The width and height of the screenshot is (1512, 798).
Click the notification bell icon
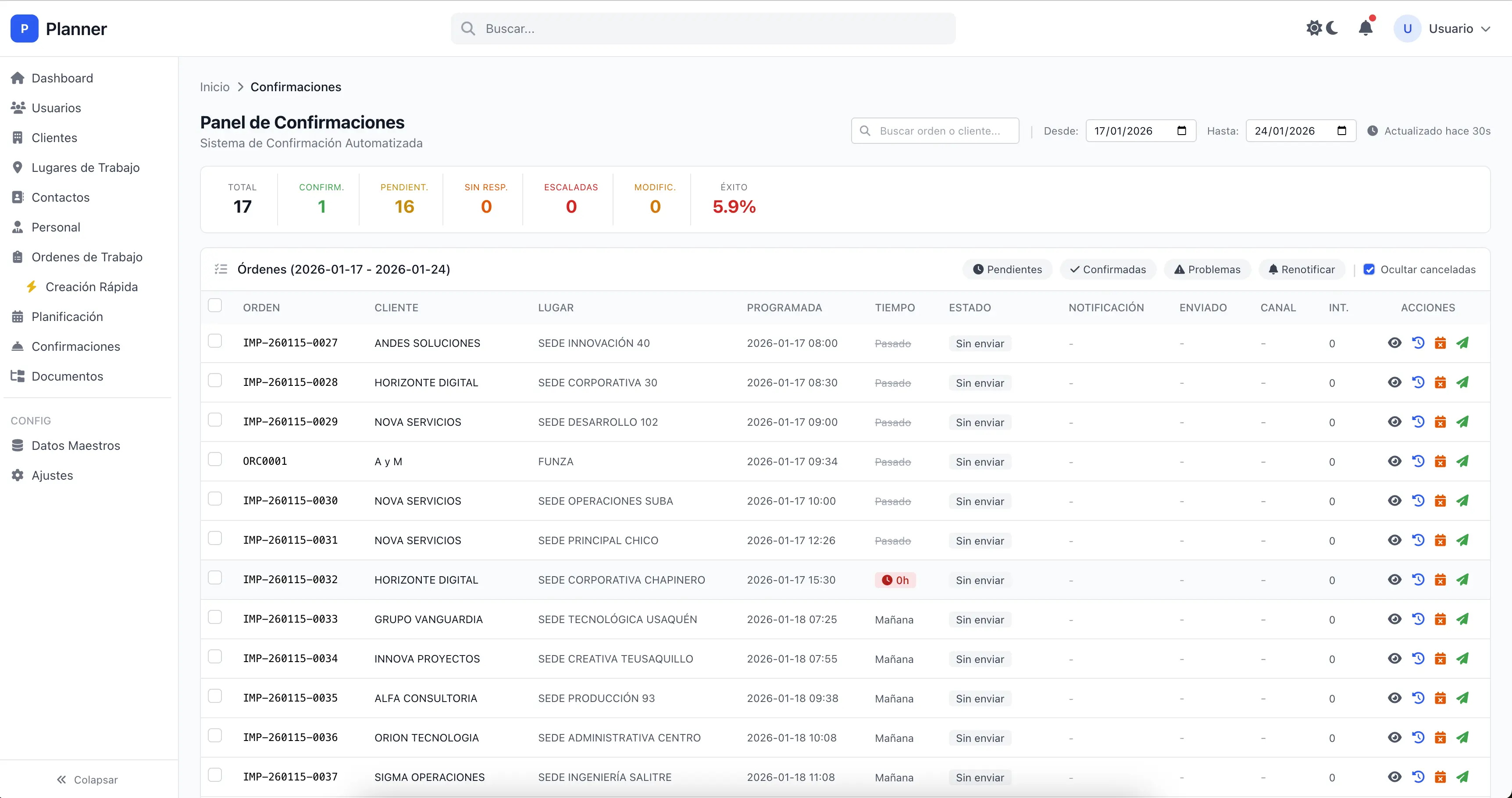1365,28
